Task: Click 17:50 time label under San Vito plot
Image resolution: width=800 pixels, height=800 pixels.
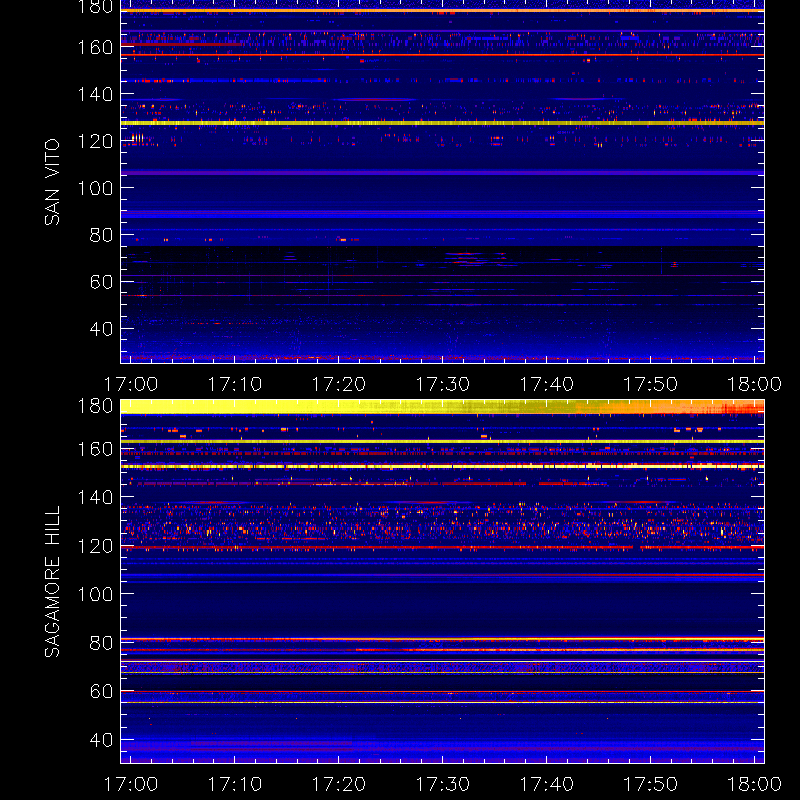Action: (x=651, y=384)
